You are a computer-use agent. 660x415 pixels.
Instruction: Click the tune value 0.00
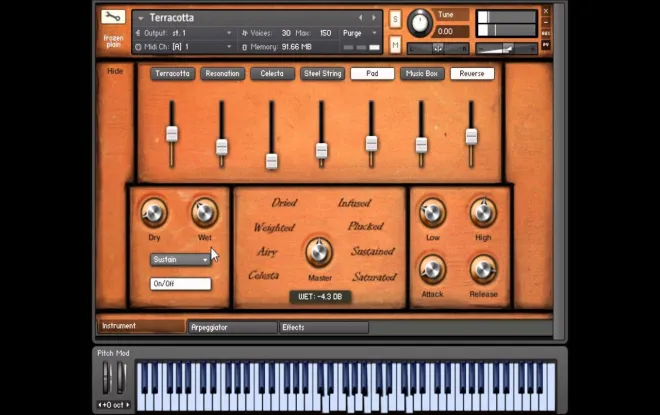click(x=451, y=32)
